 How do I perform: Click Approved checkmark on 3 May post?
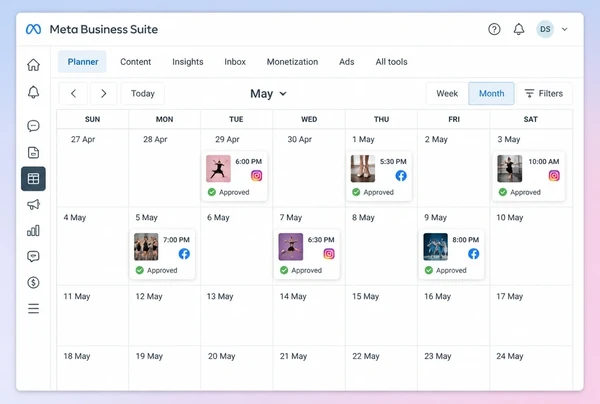click(502, 192)
